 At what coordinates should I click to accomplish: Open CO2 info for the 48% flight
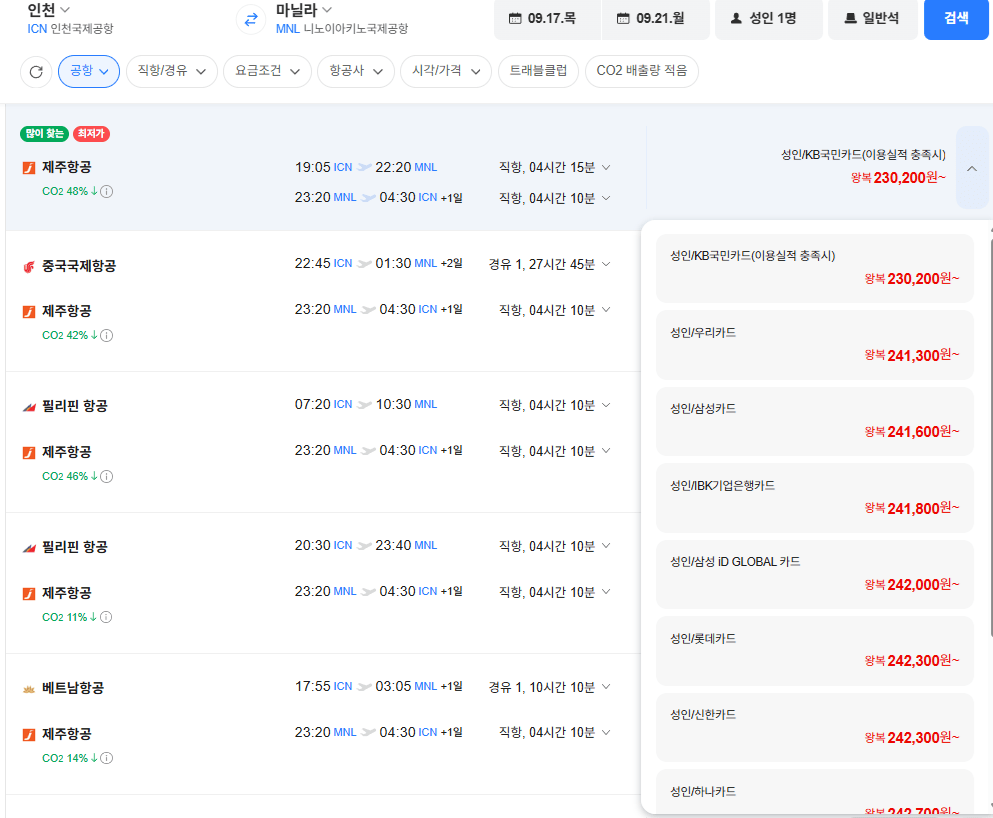point(107,191)
